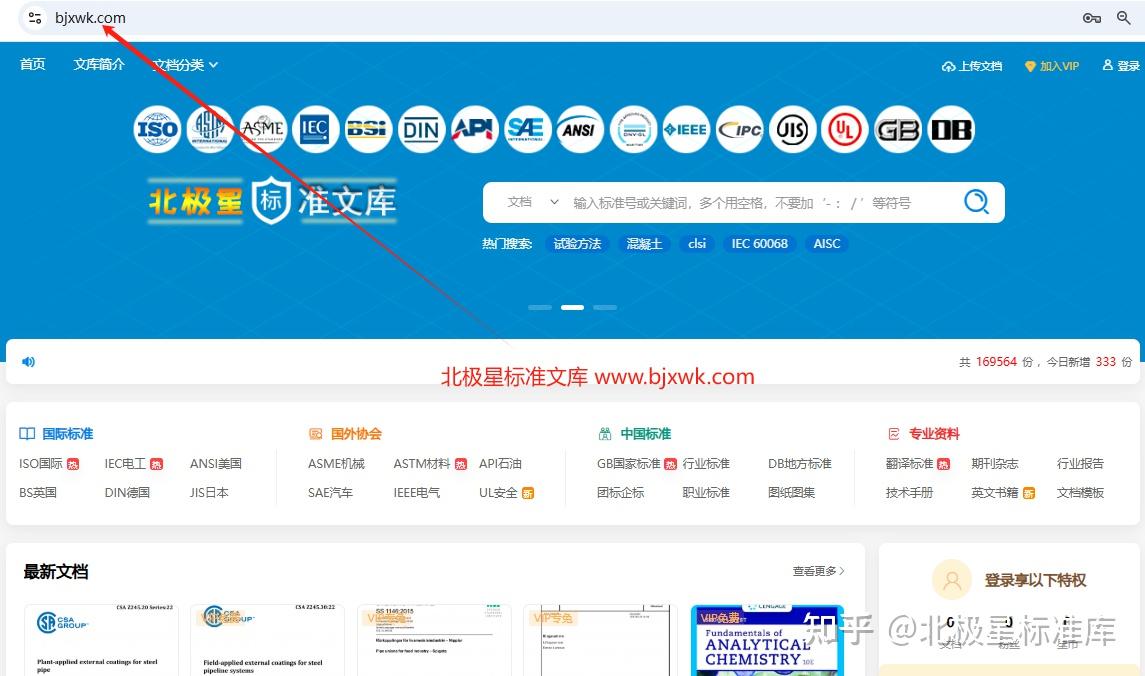
Task: Click the DIN logo icon
Action: pyautogui.click(x=421, y=129)
